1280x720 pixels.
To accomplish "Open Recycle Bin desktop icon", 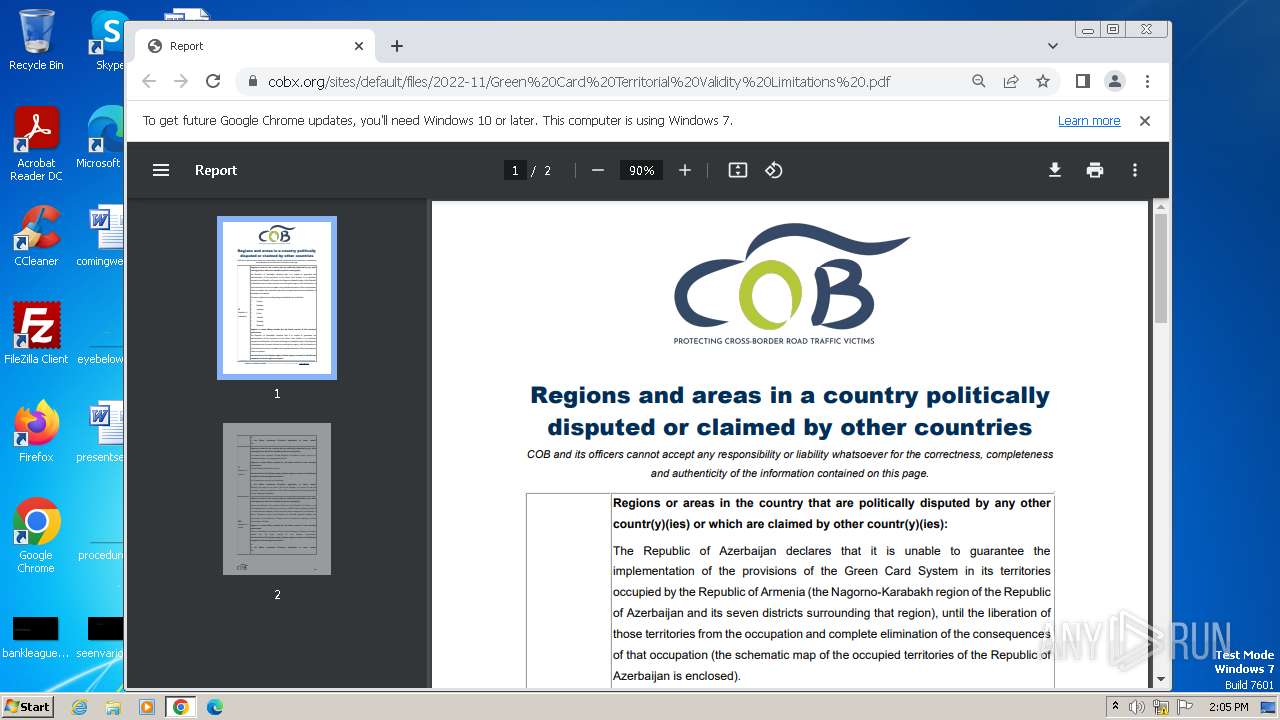I will 36,40.
